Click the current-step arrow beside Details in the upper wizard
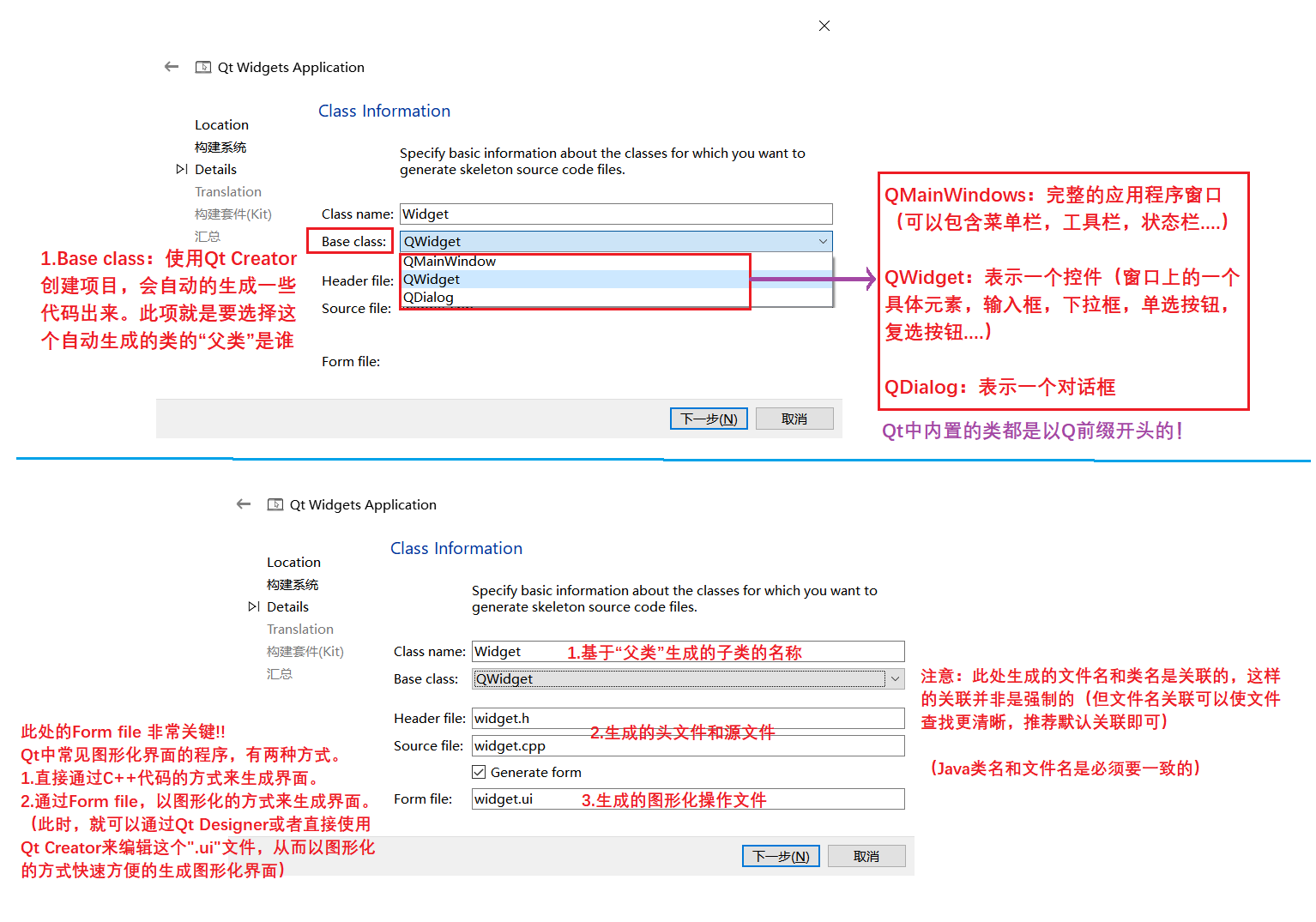This screenshot has height=922, width=1316. click(182, 170)
